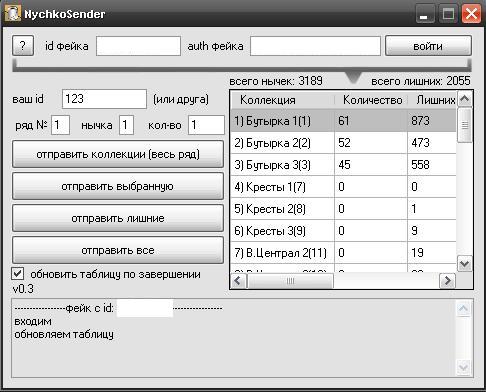This screenshot has height=392, width=486.
Task: Click extras cell 19 for В.Централ 2
Action: [432, 253]
